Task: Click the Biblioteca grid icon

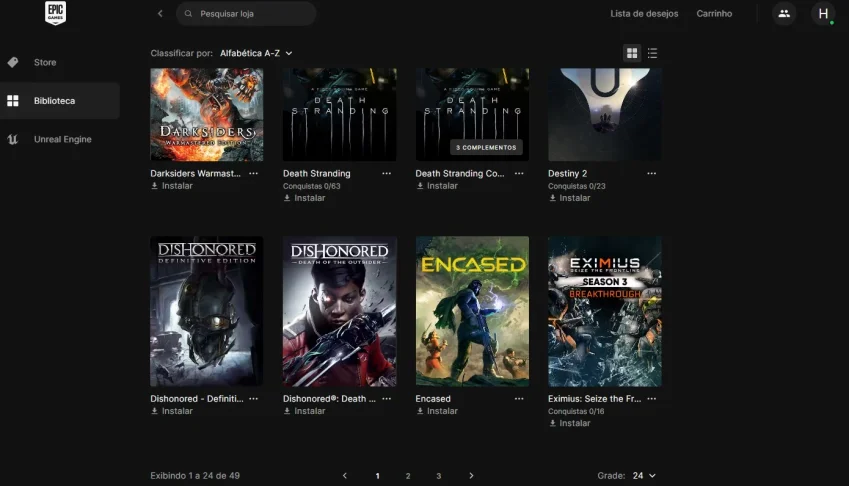Action: click(x=13, y=101)
